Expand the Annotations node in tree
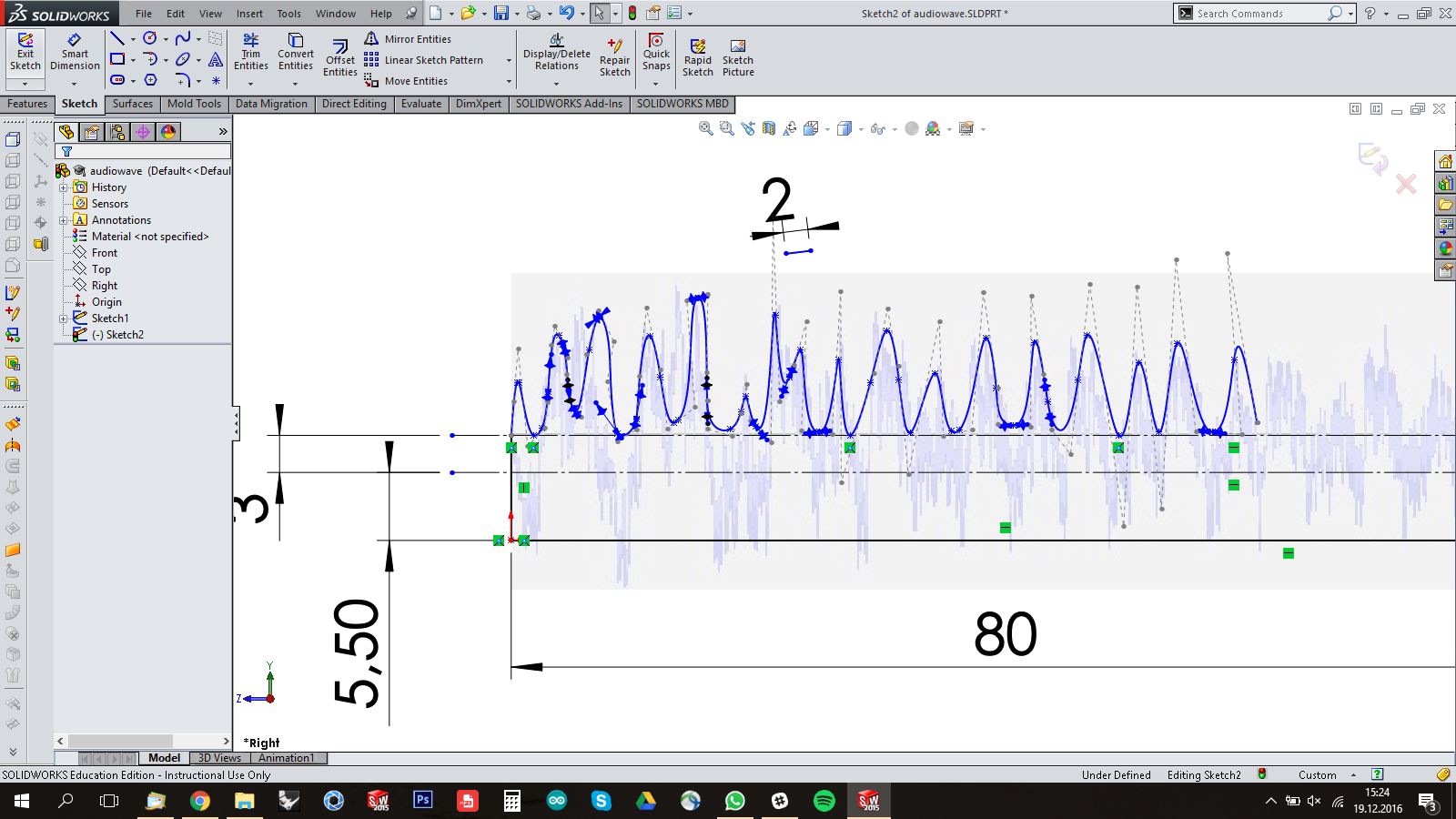 coord(64,220)
